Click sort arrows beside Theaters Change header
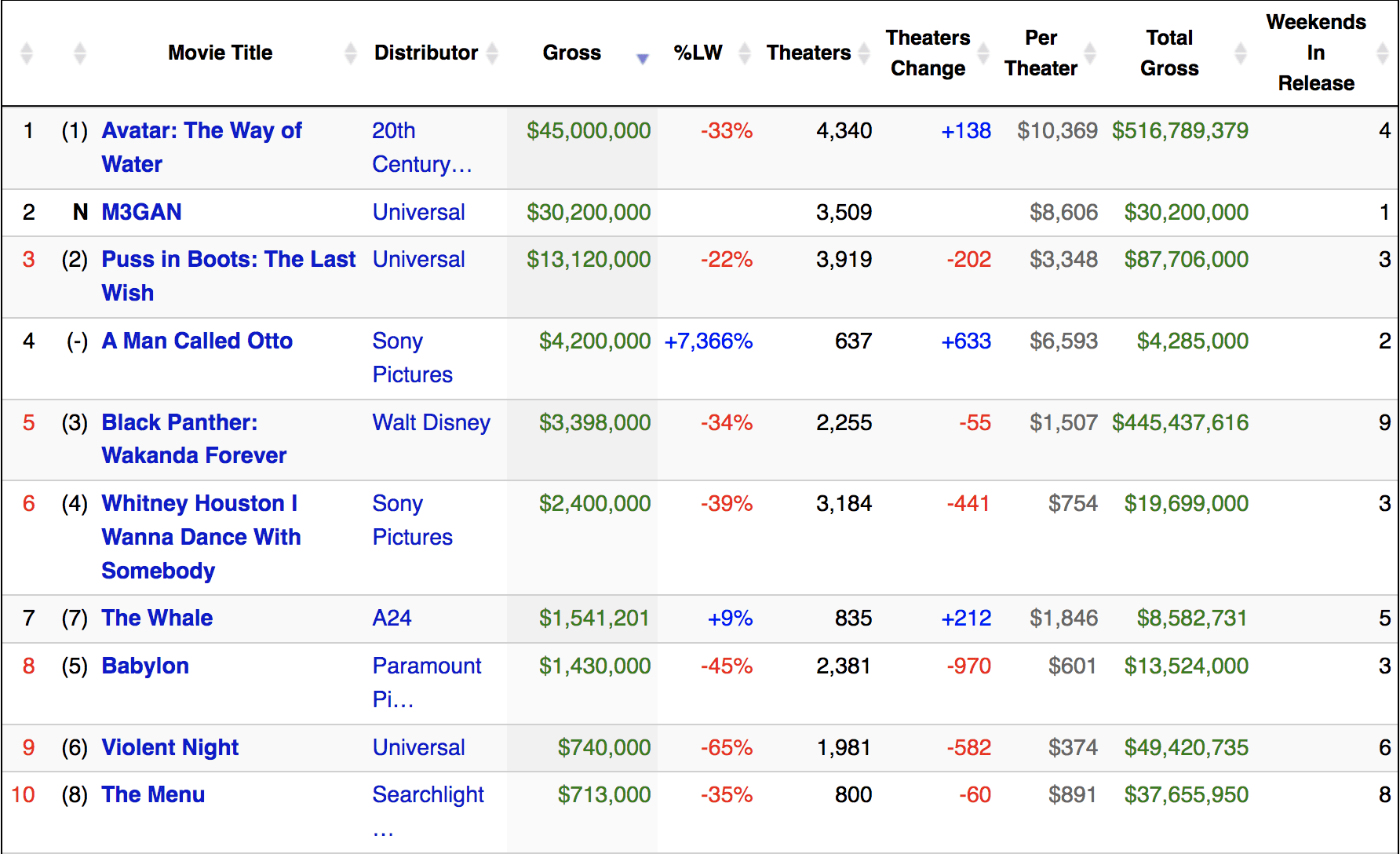 983,53
